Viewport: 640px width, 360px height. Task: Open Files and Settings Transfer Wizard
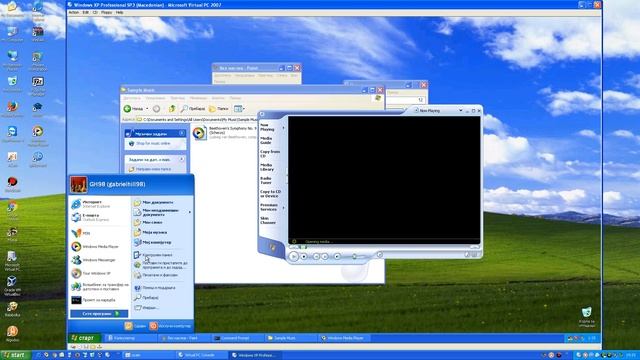99,287
